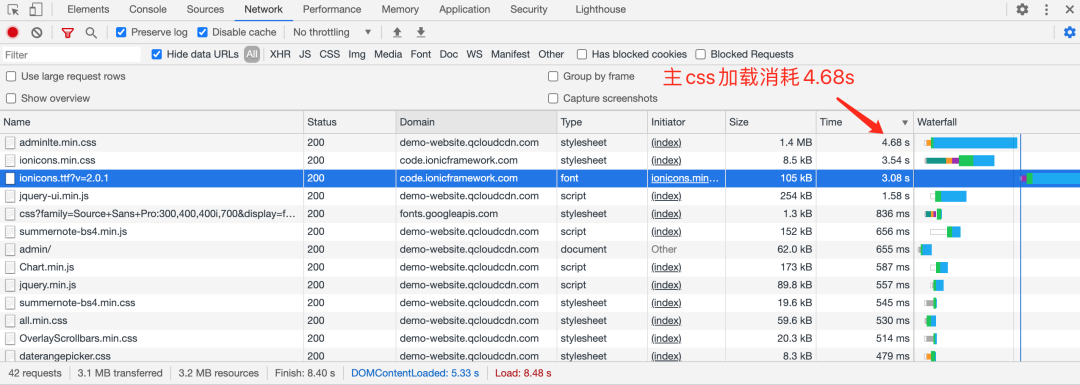Filter requests by JS

tap(305, 54)
